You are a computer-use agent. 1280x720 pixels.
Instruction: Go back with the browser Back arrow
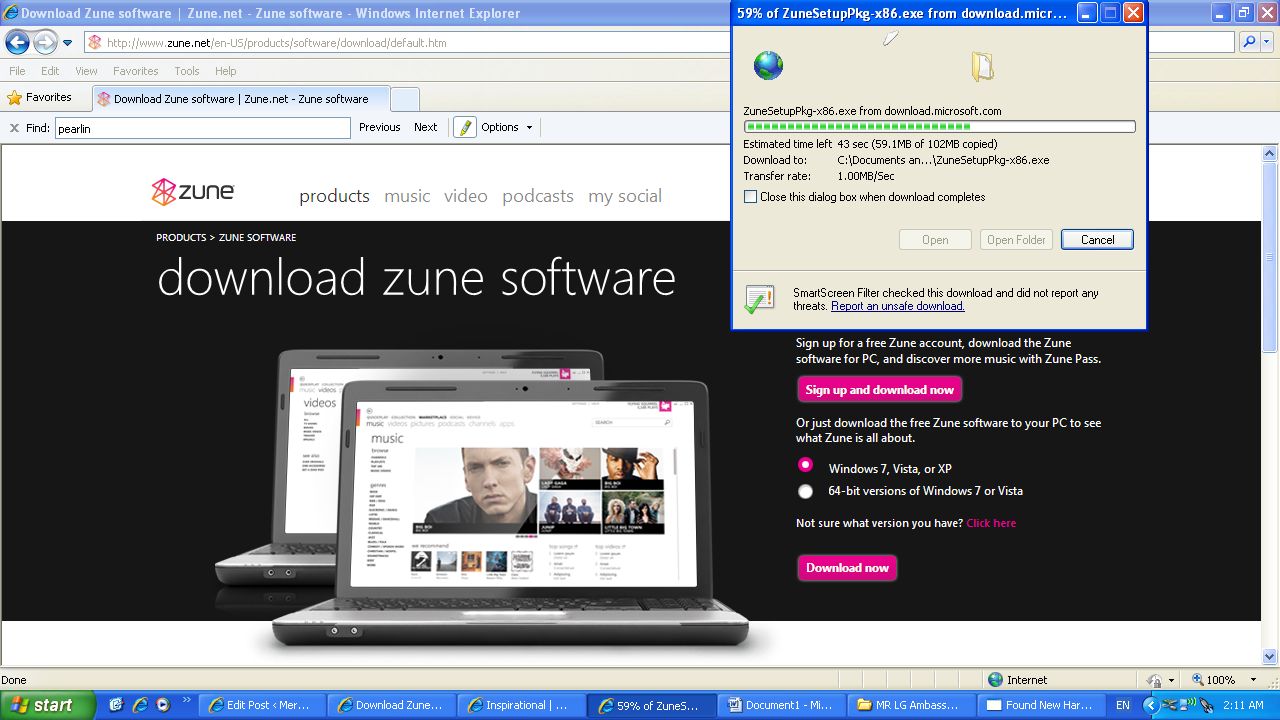17,42
